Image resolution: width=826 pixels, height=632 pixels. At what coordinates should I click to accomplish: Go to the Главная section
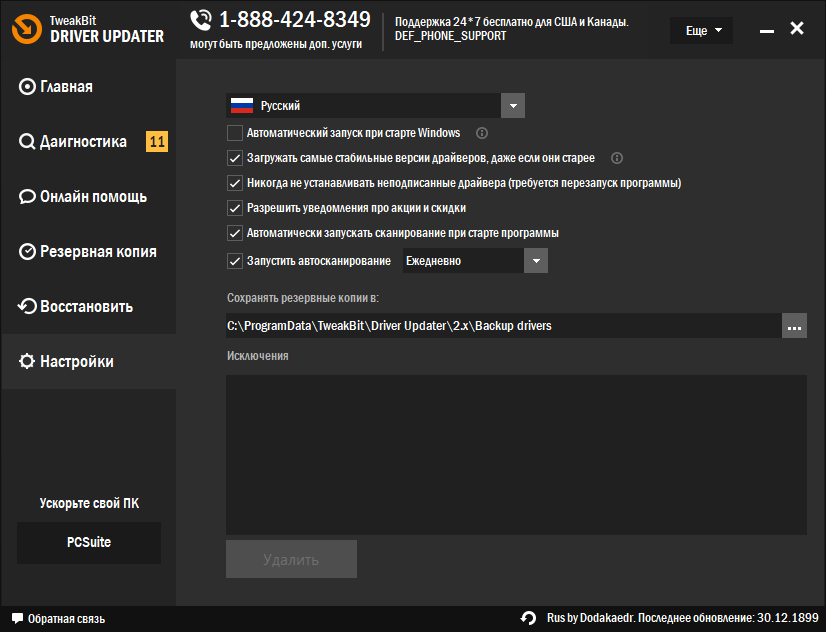coord(88,86)
